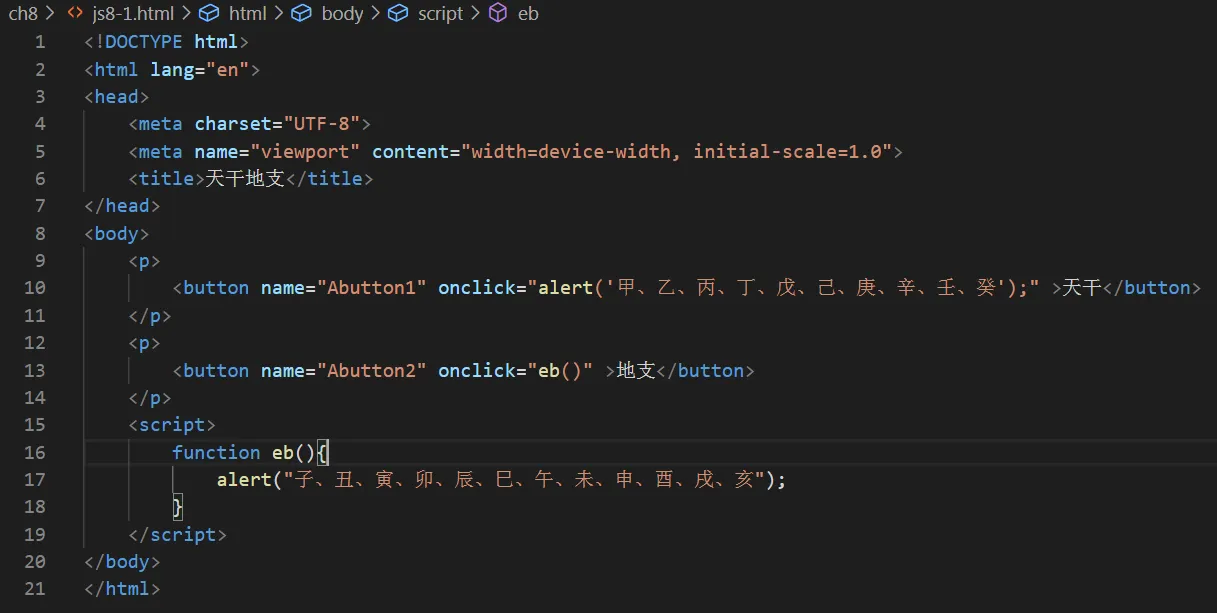Image resolution: width=1217 pixels, height=613 pixels.
Task: Click the symbol icon before eb breadcrumb
Action: point(497,14)
